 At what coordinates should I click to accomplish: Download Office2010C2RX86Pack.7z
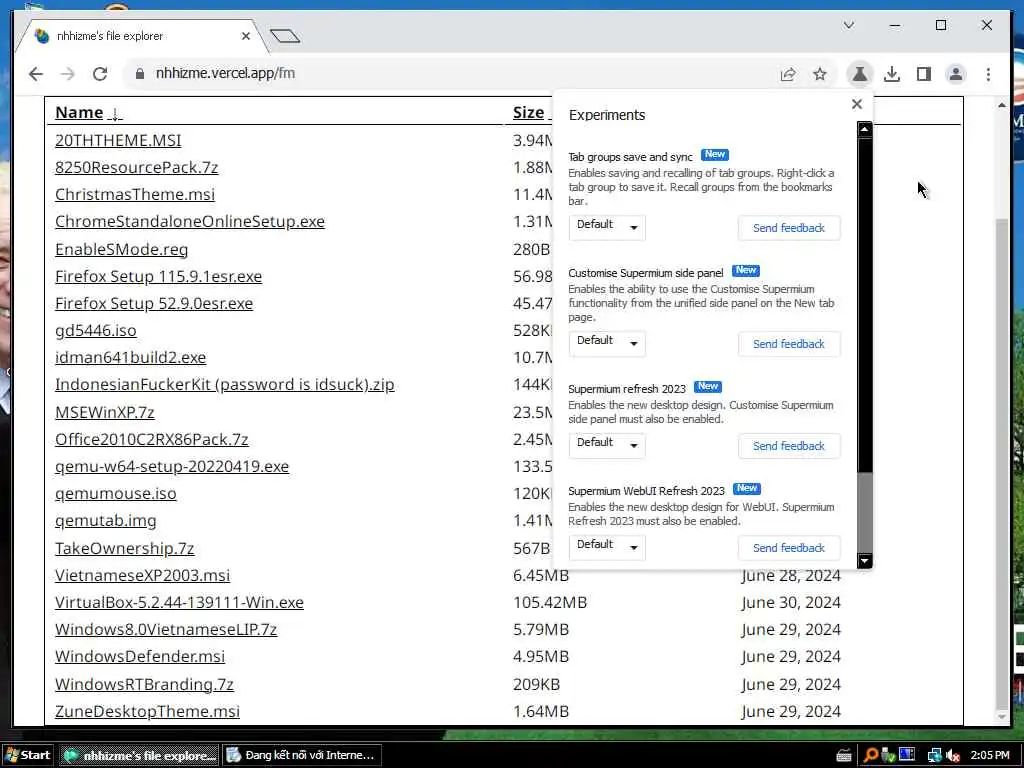pyautogui.click(x=152, y=439)
